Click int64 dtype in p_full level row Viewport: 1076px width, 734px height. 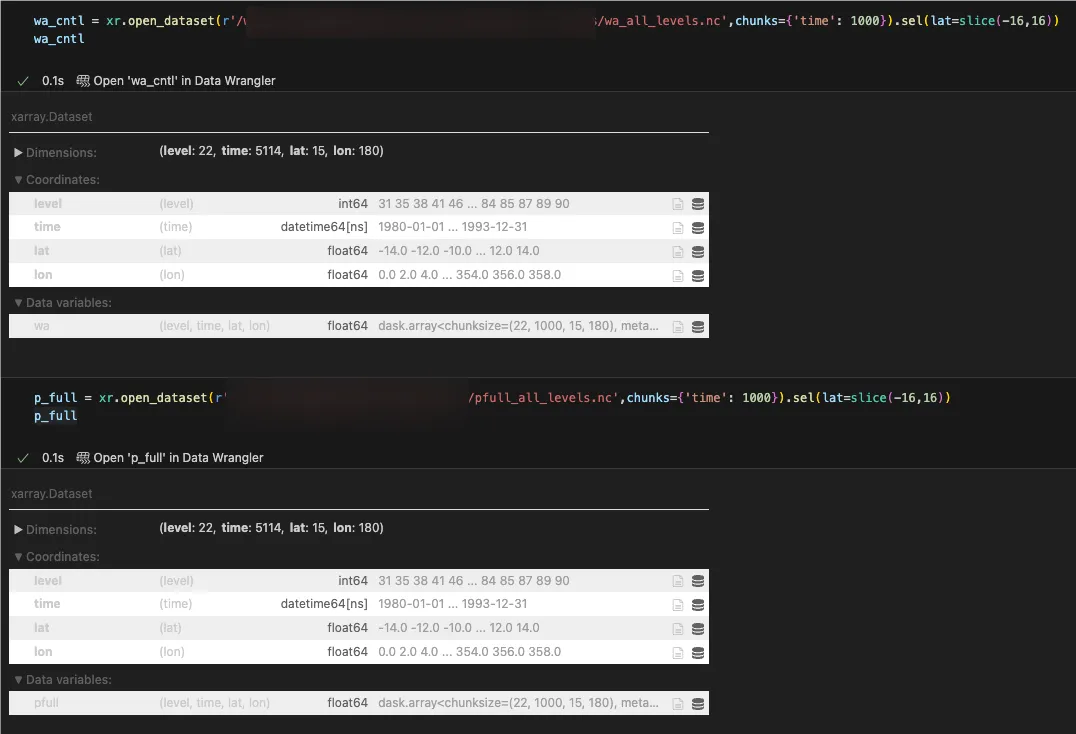coord(353,581)
